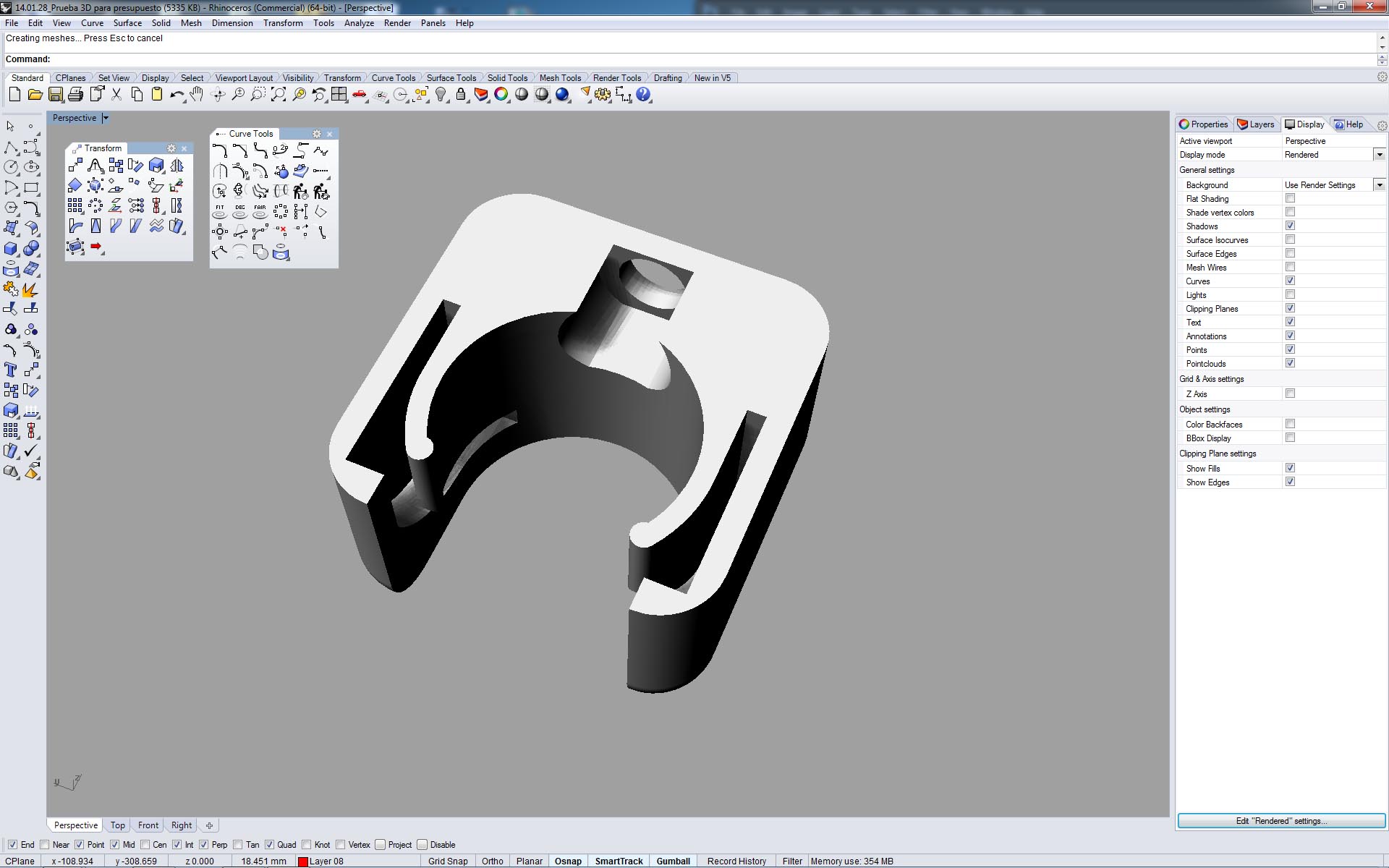Click the New file icon
Screen dimensions: 1389x868
(x=14, y=94)
